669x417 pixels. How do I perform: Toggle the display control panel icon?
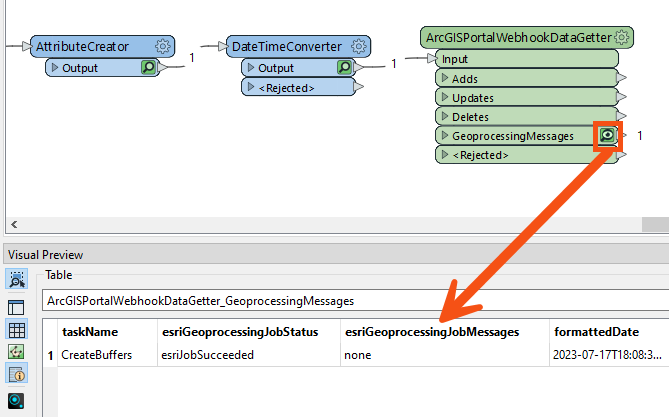pos(17,307)
